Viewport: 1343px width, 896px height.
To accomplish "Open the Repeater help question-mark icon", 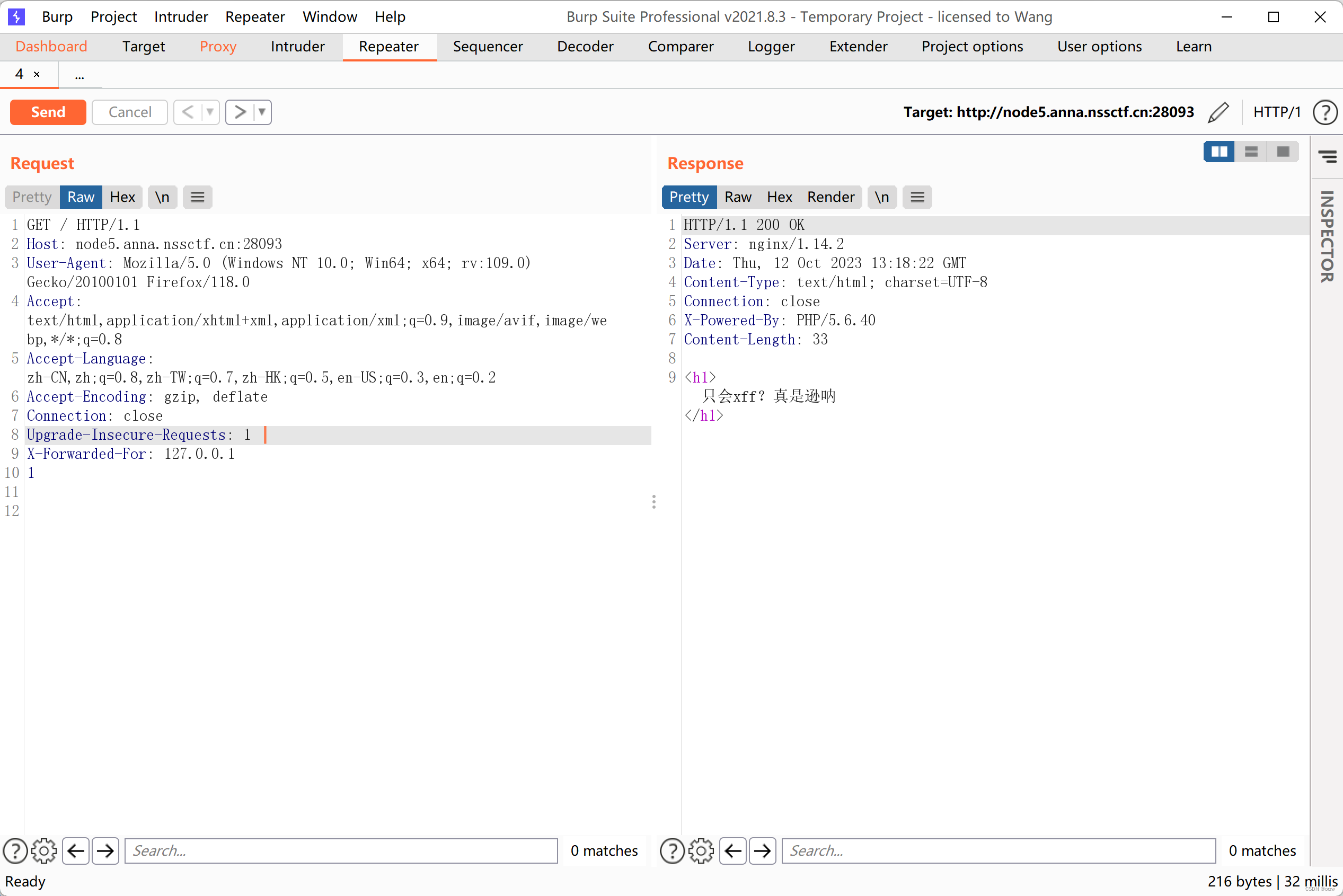I will (1324, 112).
